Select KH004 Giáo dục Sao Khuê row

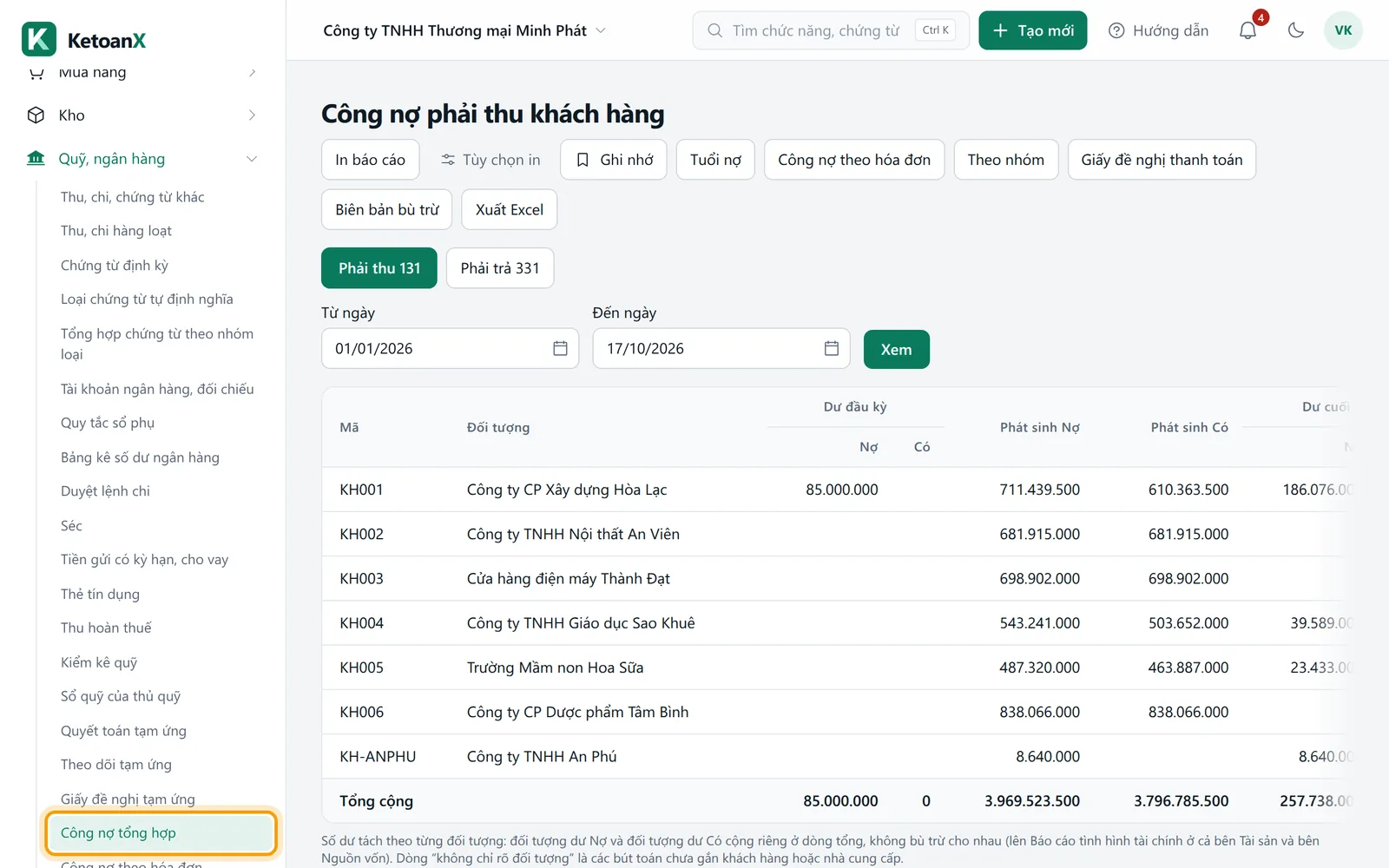click(x=838, y=623)
